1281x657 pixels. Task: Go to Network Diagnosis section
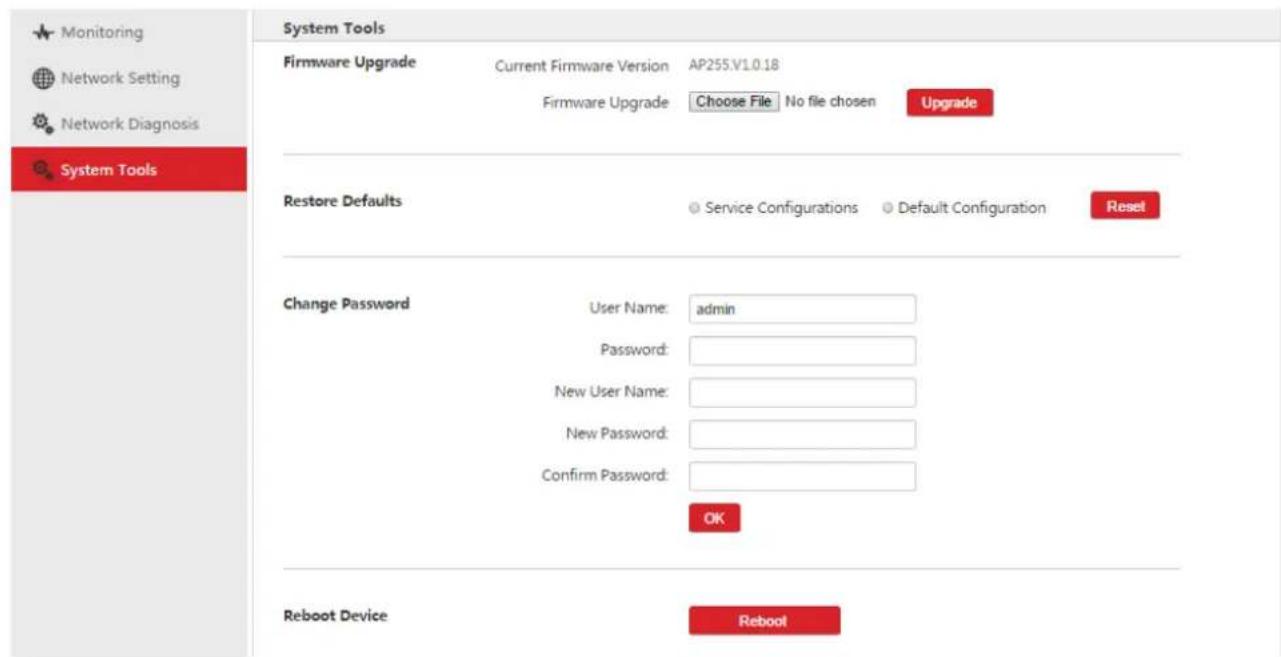tap(128, 124)
